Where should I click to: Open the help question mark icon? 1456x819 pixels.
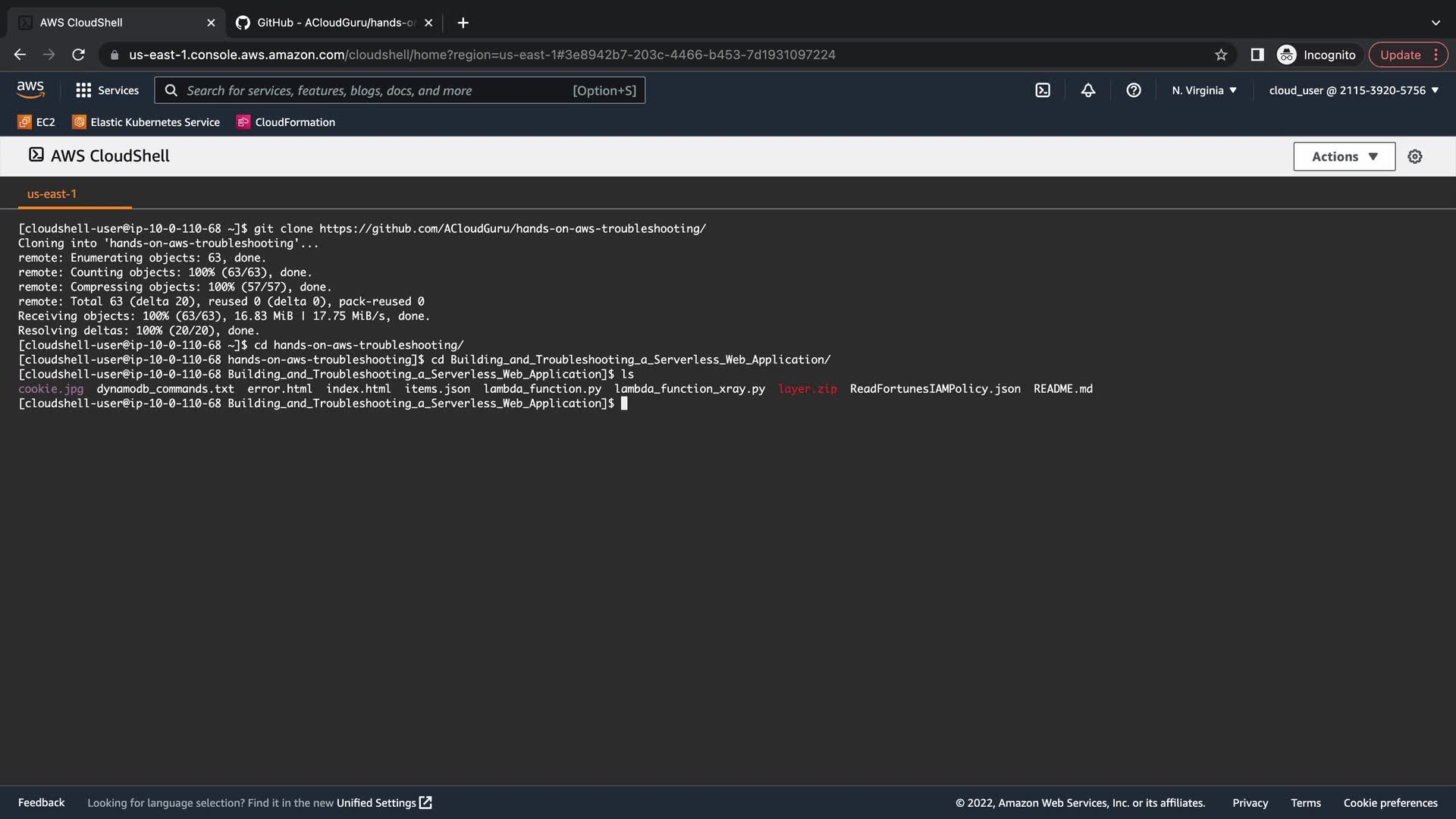point(1134,90)
